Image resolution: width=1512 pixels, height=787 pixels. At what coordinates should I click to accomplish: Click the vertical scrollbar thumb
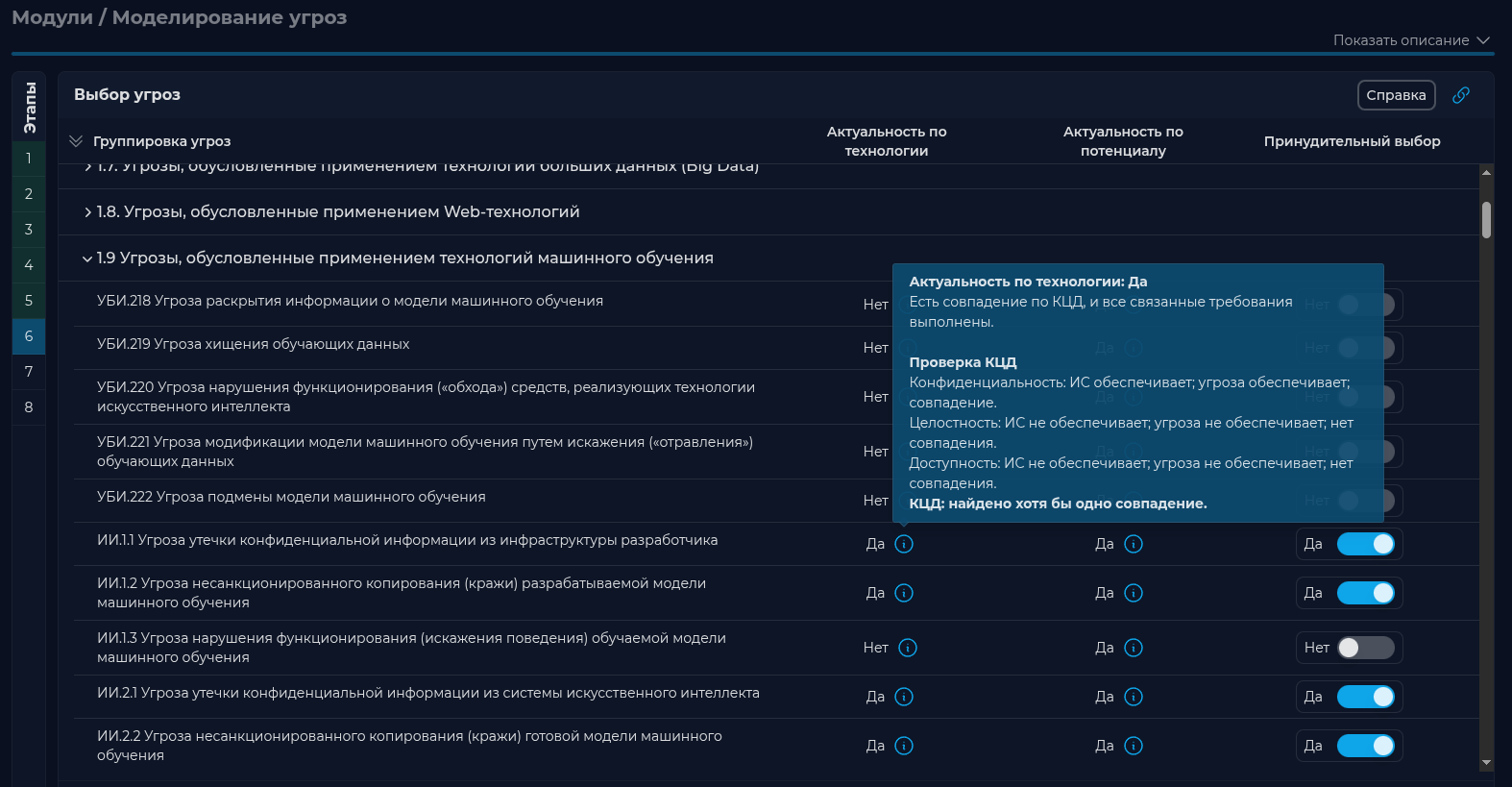pyautogui.click(x=1486, y=220)
